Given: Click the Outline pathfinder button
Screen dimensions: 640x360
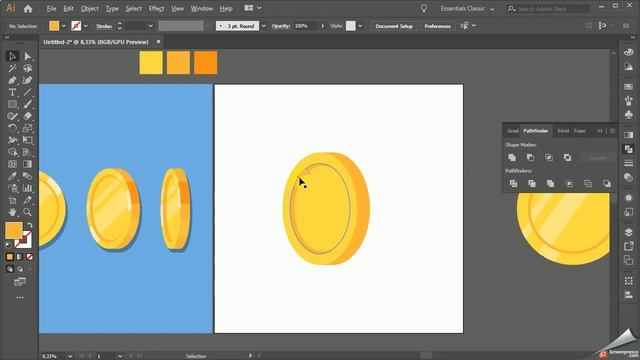Looking at the screenshot, I should click(588, 184).
